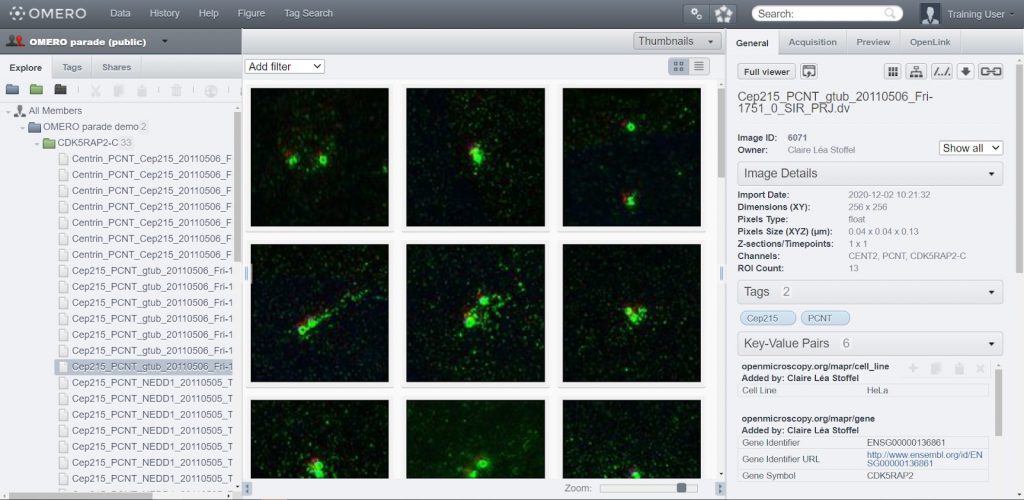Switch to the Acquisition tab
The width and height of the screenshot is (1024, 500).
click(x=812, y=42)
